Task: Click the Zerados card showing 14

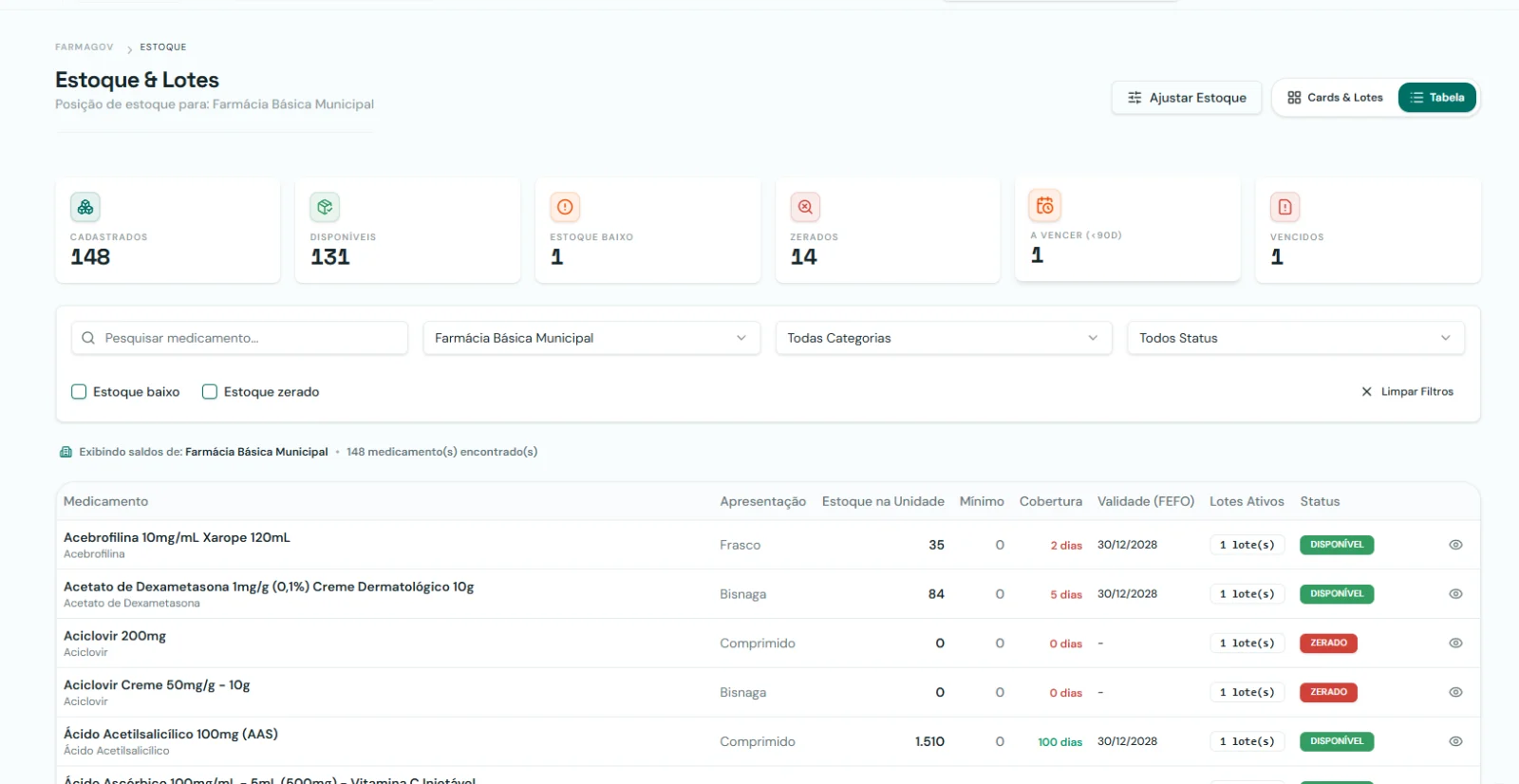Action: (x=888, y=231)
